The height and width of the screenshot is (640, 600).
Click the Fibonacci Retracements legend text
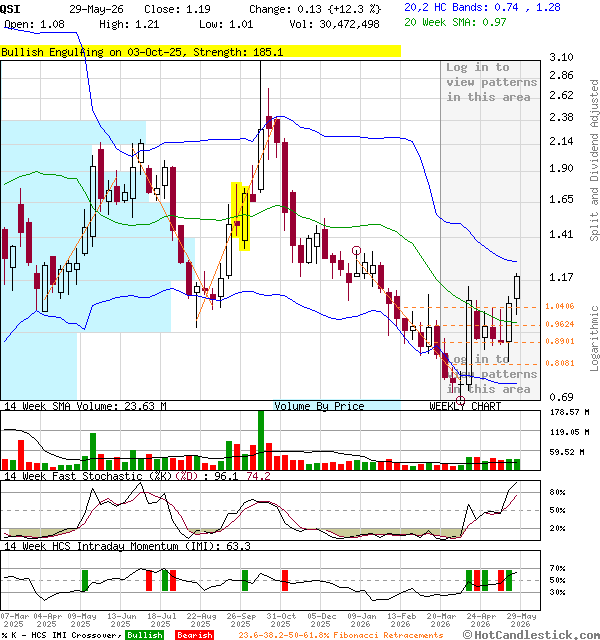click(x=388, y=635)
